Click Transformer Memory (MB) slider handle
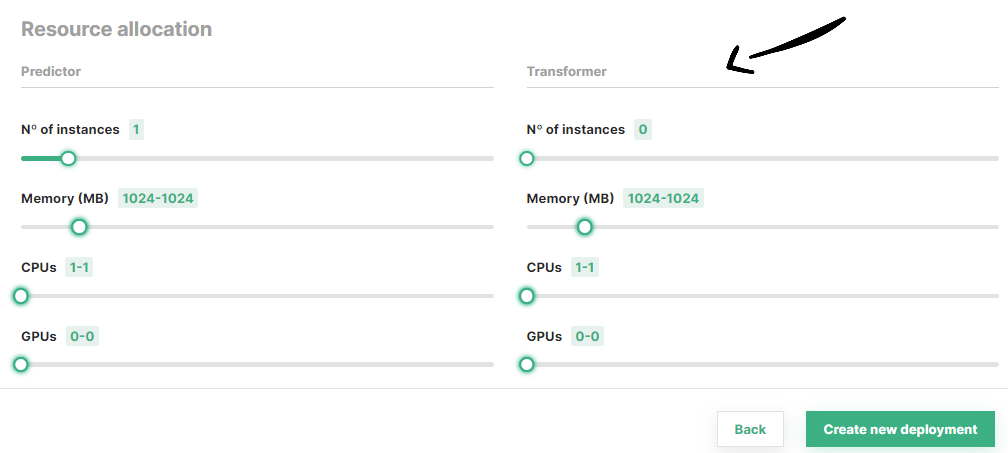Image resolution: width=1008 pixels, height=453 pixels. (x=585, y=227)
